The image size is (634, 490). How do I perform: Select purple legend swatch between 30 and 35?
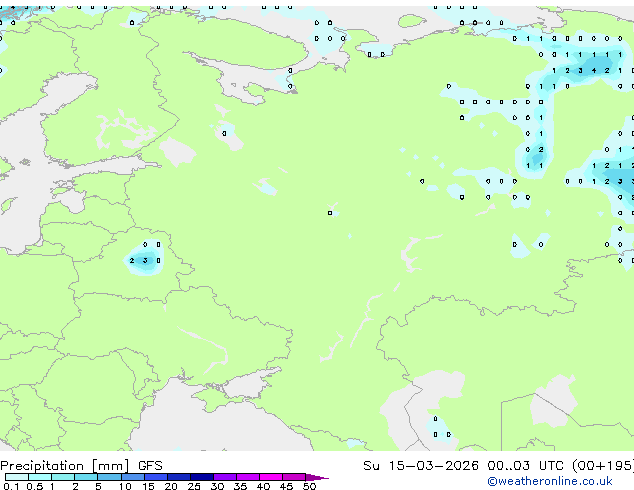[225, 477]
